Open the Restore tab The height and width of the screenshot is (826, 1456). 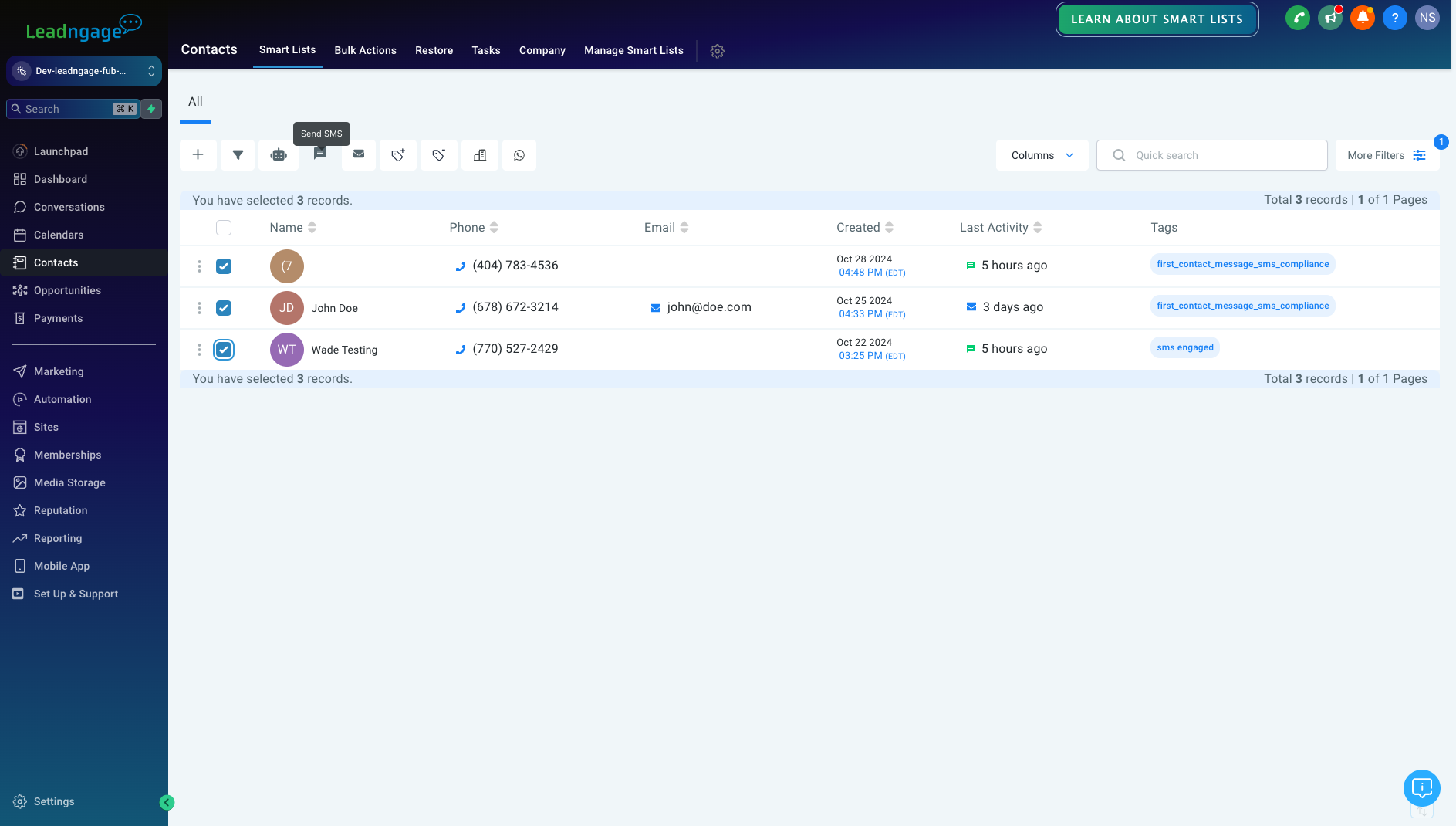pyautogui.click(x=434, y=50)
